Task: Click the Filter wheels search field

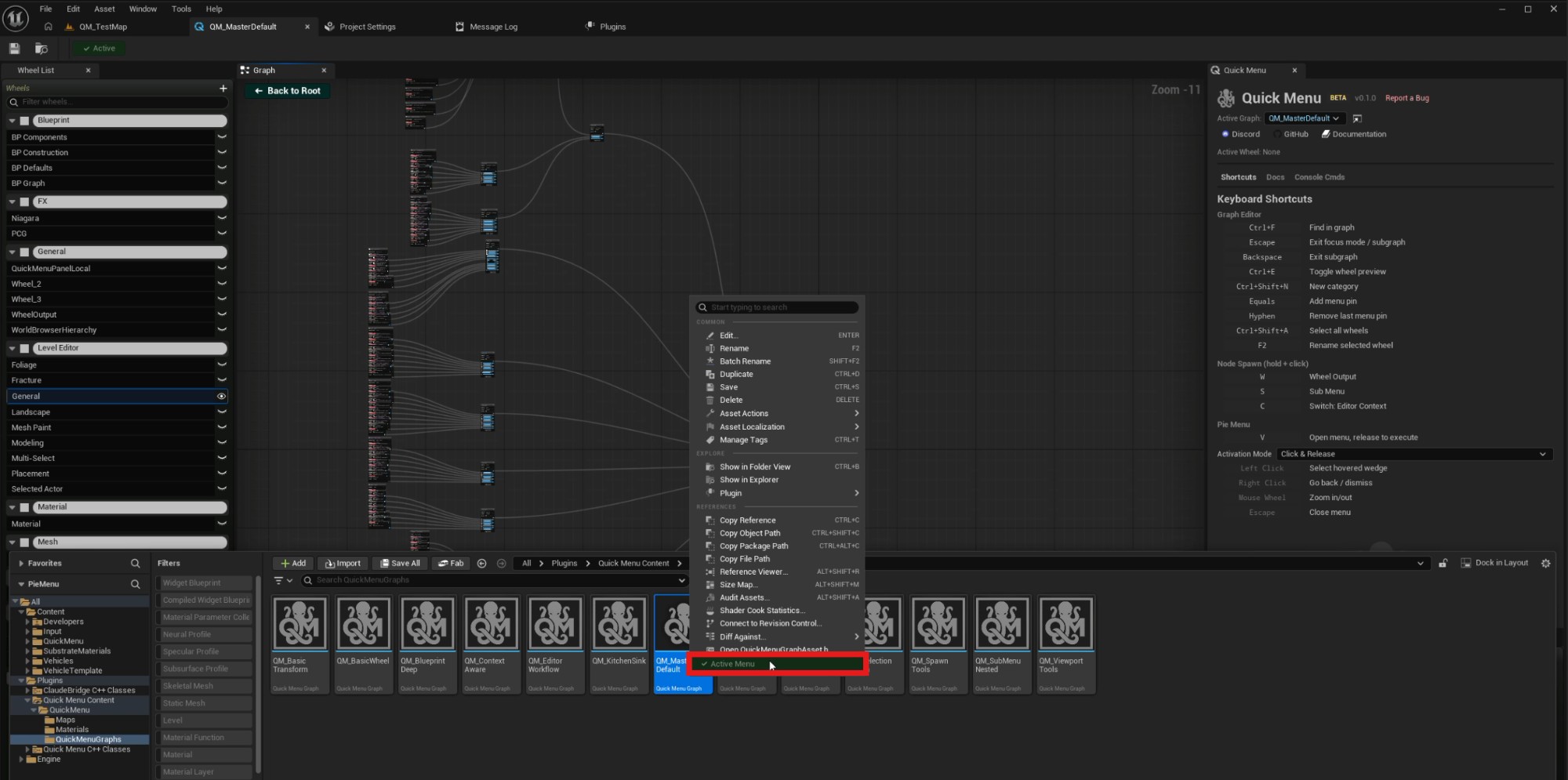Action: [118, 102]
